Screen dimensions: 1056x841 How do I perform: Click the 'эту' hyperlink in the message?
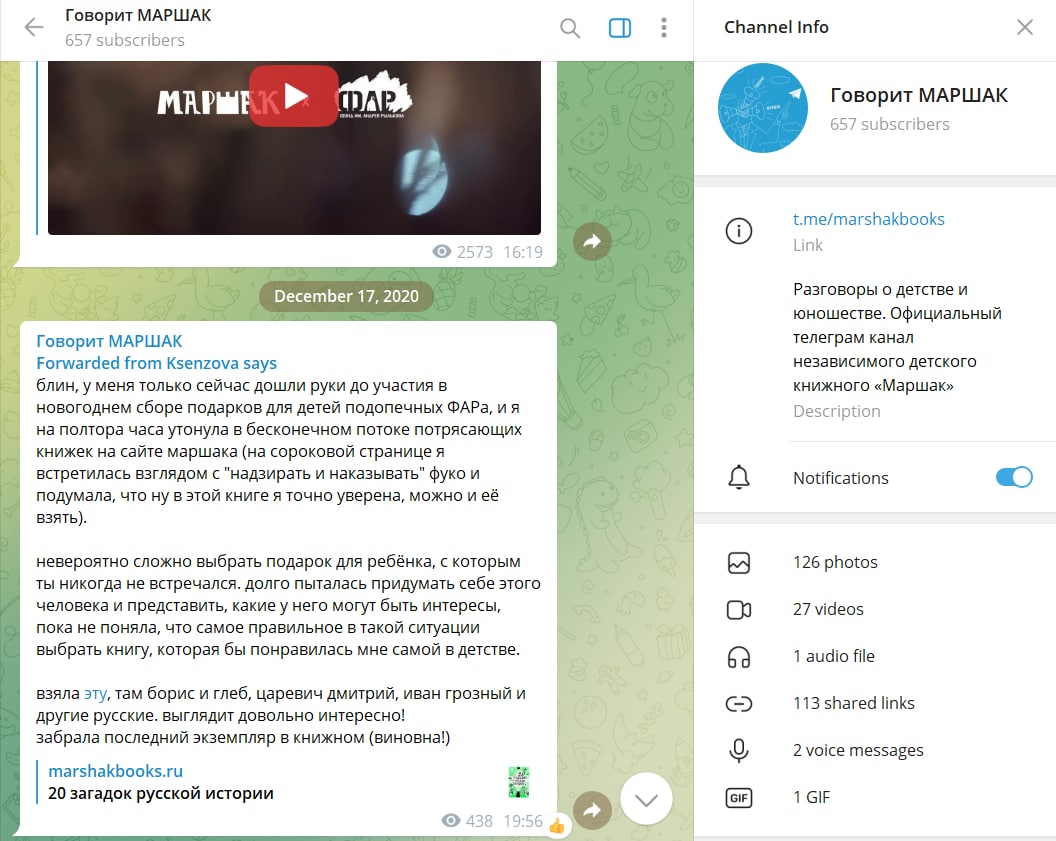pyautogui.click(x=95, y=694)
